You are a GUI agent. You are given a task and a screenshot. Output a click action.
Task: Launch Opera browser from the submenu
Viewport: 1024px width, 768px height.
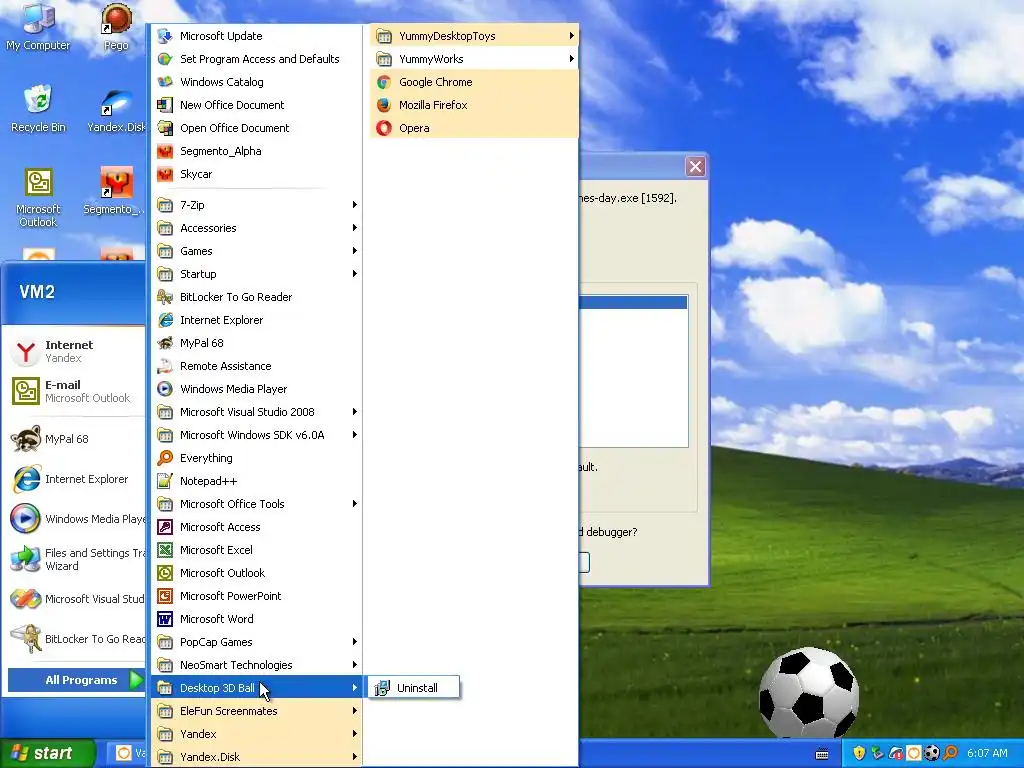pyautogui.click(x=474, y=128)
